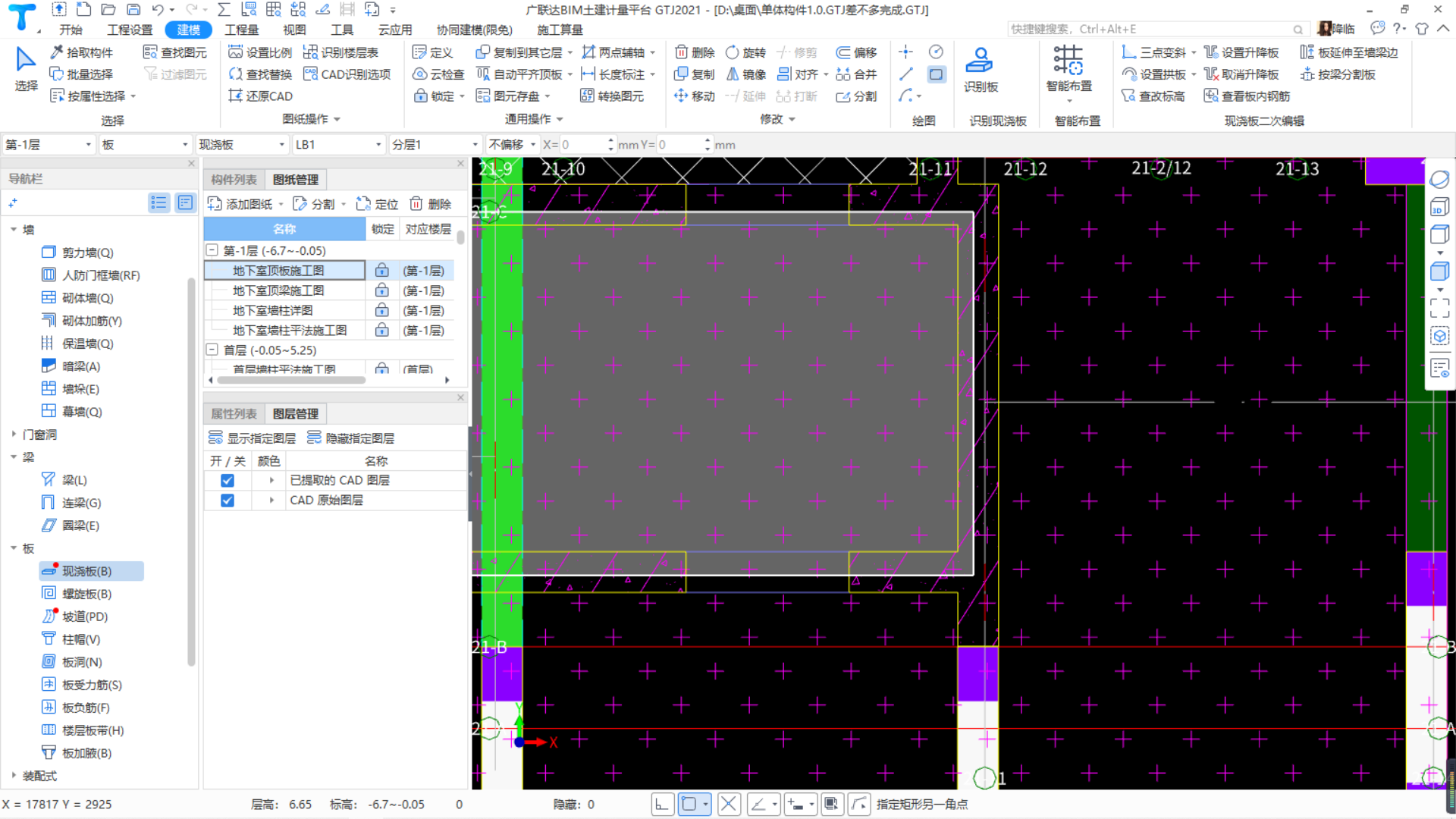Select the rectangle draw tool
The image size is (1456, 819).
937,74
